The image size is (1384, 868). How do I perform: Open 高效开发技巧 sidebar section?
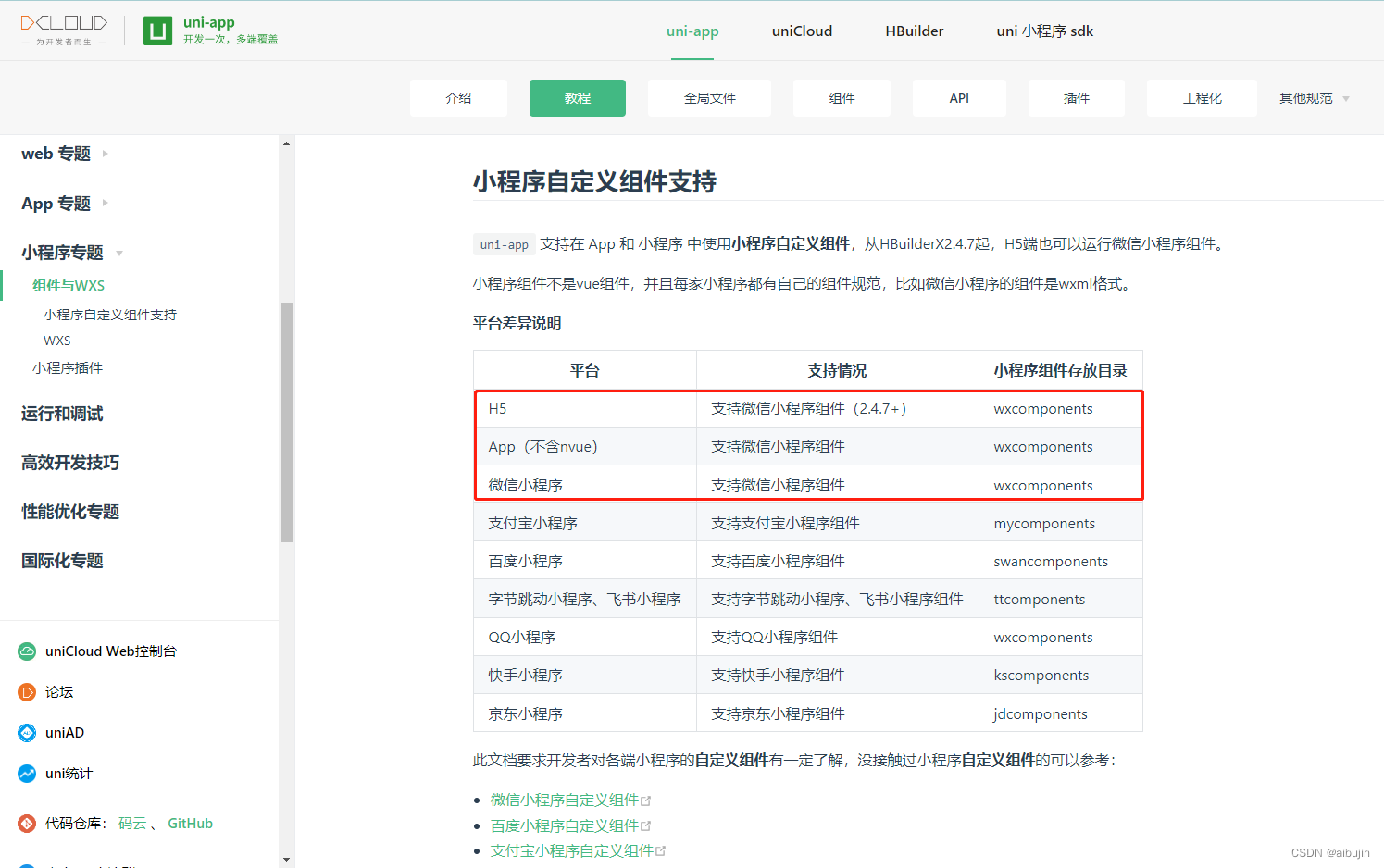pos(70,463)
